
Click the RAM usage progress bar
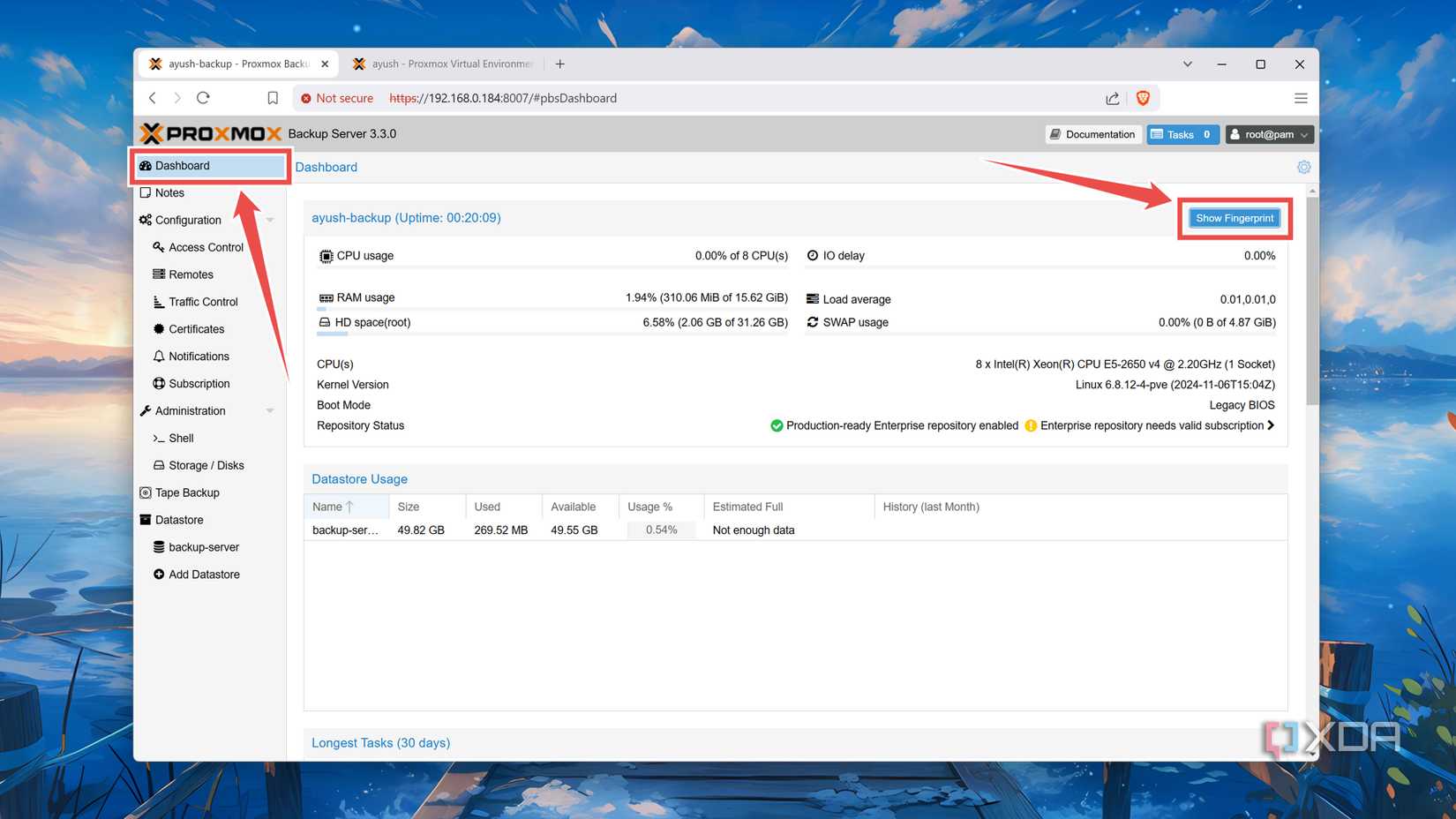point(552,309)
